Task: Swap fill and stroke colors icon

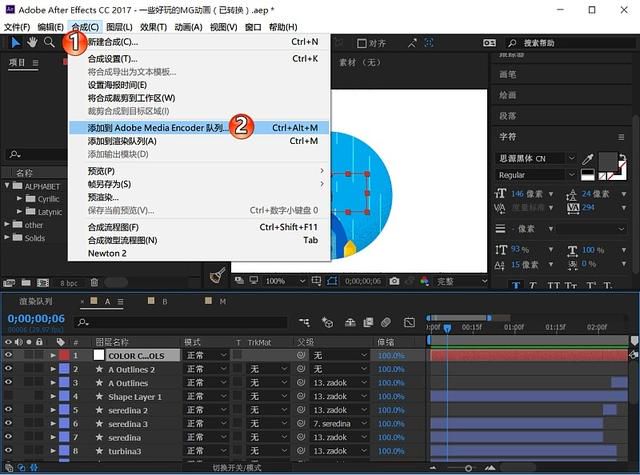Action: click(x=622, y=157)
